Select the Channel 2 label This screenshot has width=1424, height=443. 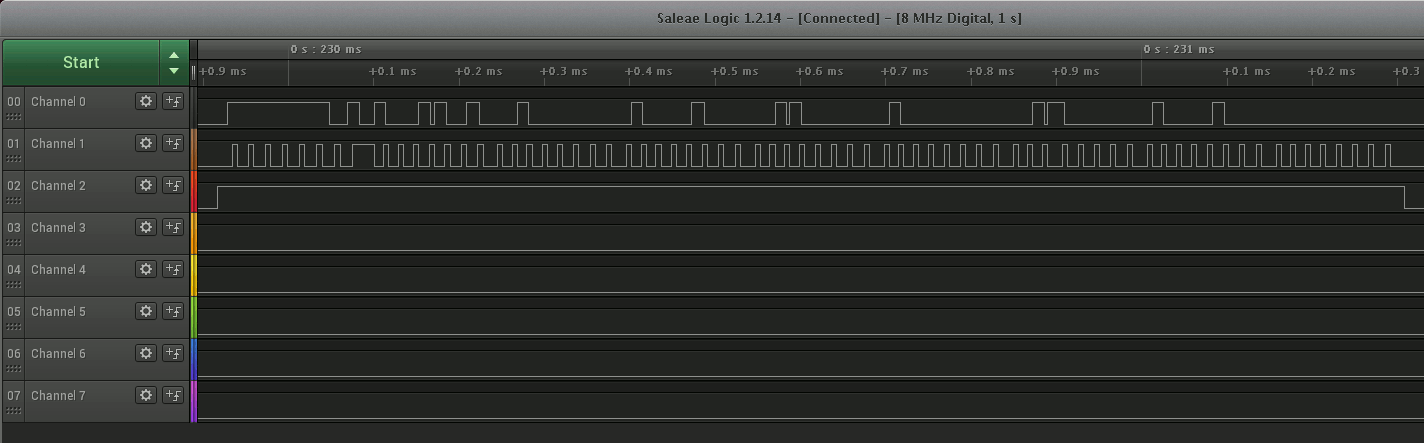point(58,186)
